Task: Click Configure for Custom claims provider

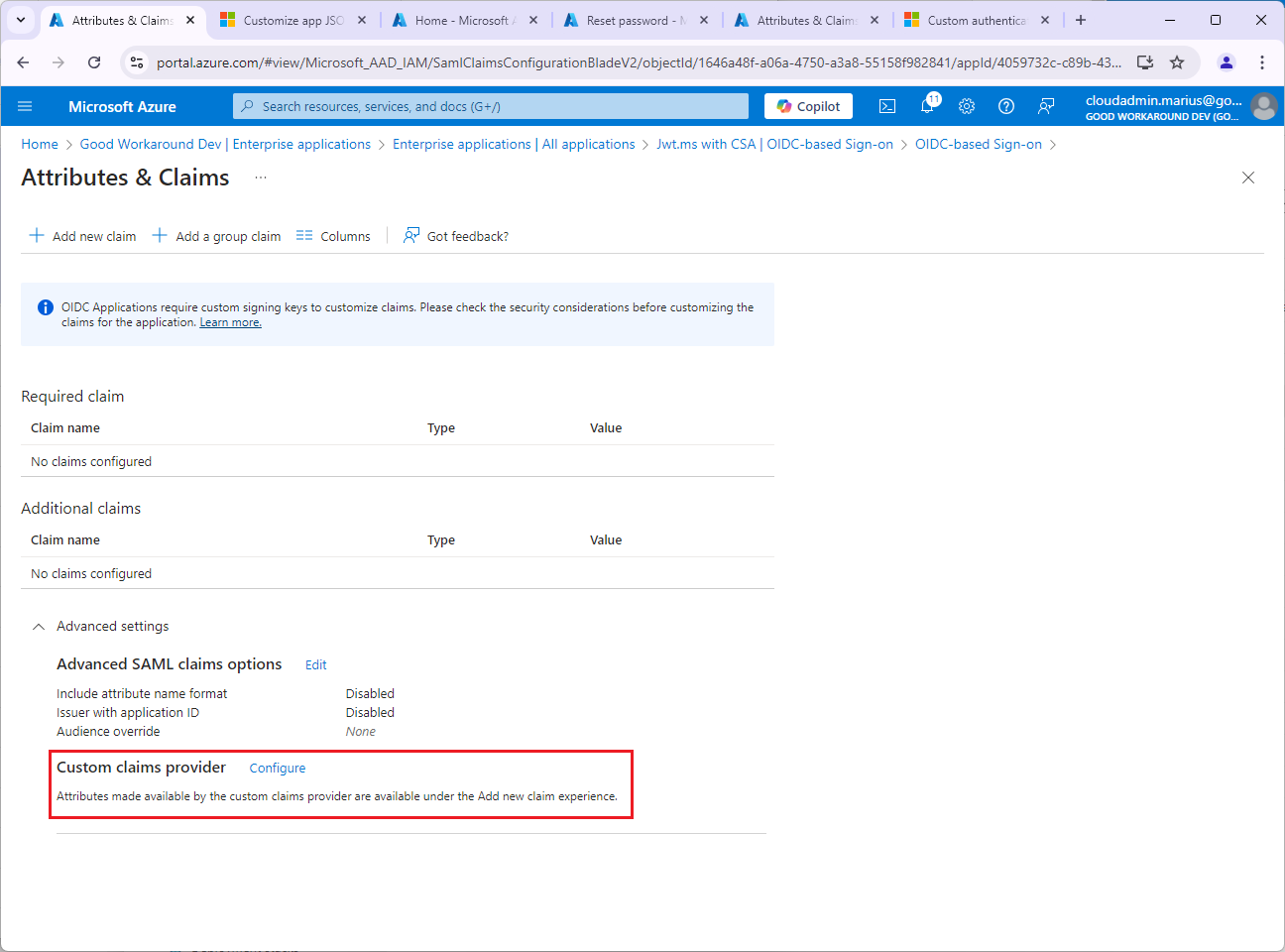Action: [278, 769]
